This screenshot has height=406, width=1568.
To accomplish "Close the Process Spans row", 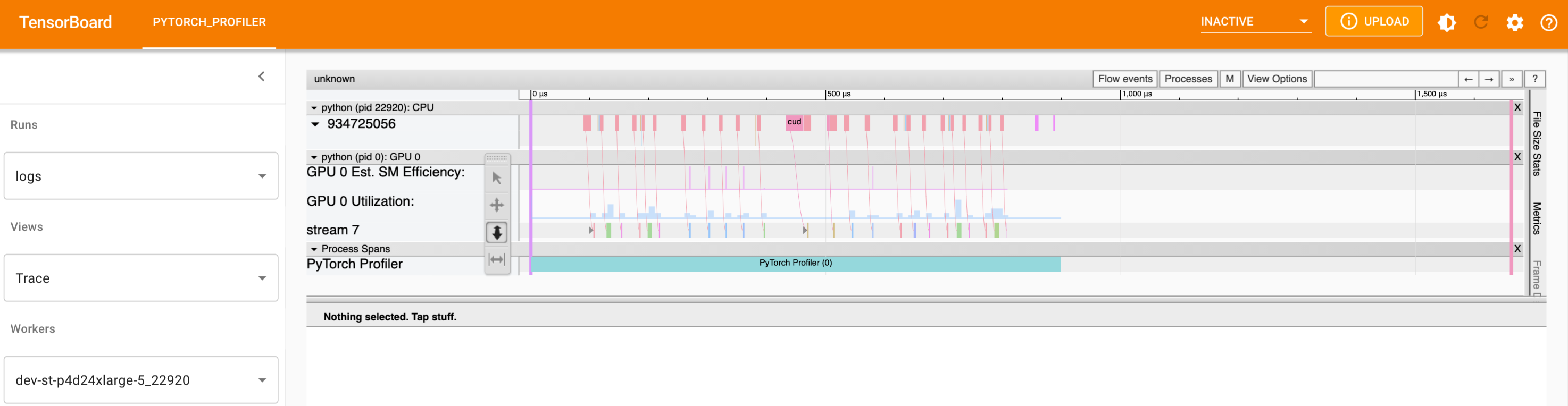I will tap(1517, 249).
